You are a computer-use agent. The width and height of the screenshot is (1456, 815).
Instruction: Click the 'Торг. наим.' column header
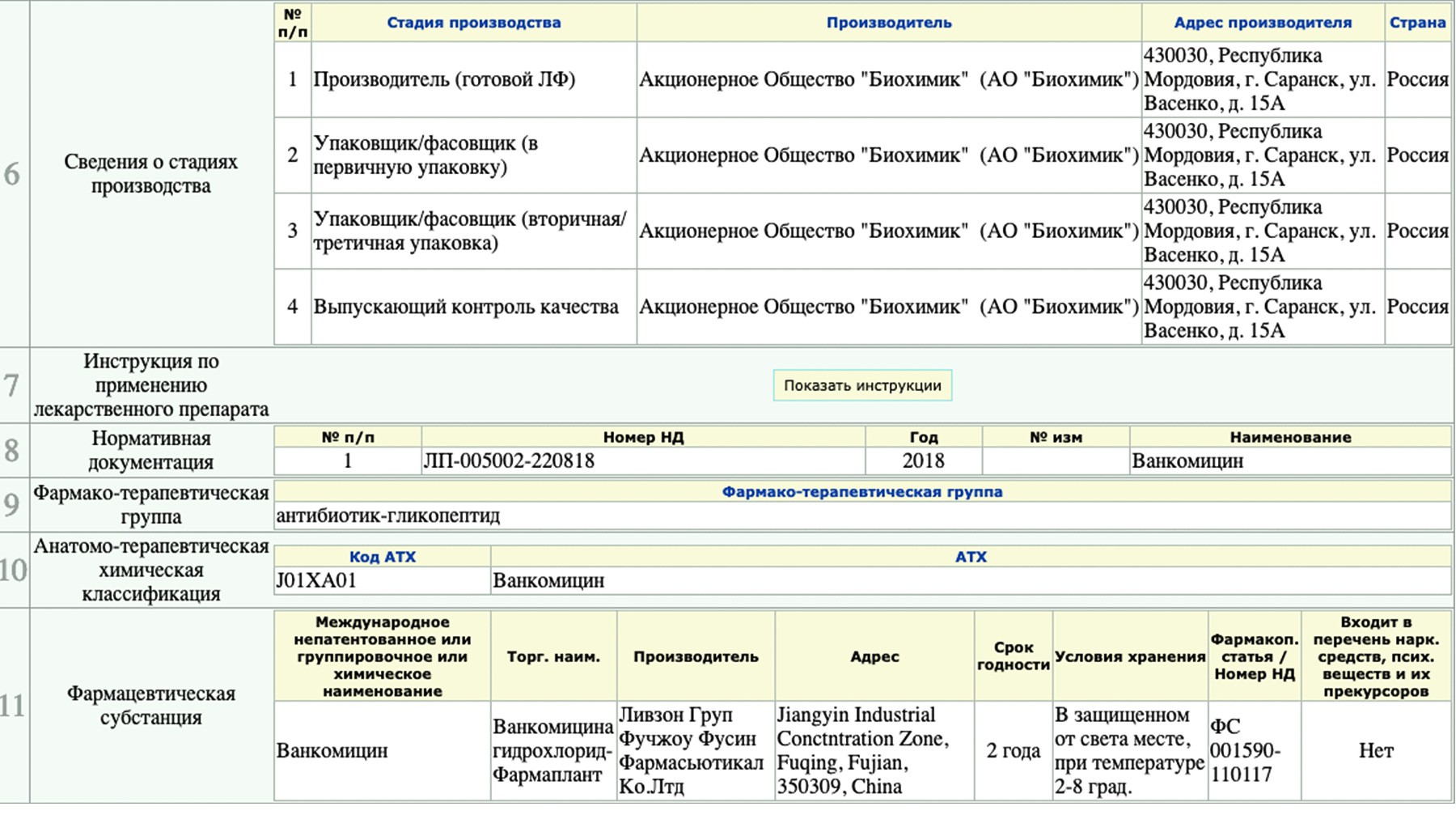tap(553, 656)
